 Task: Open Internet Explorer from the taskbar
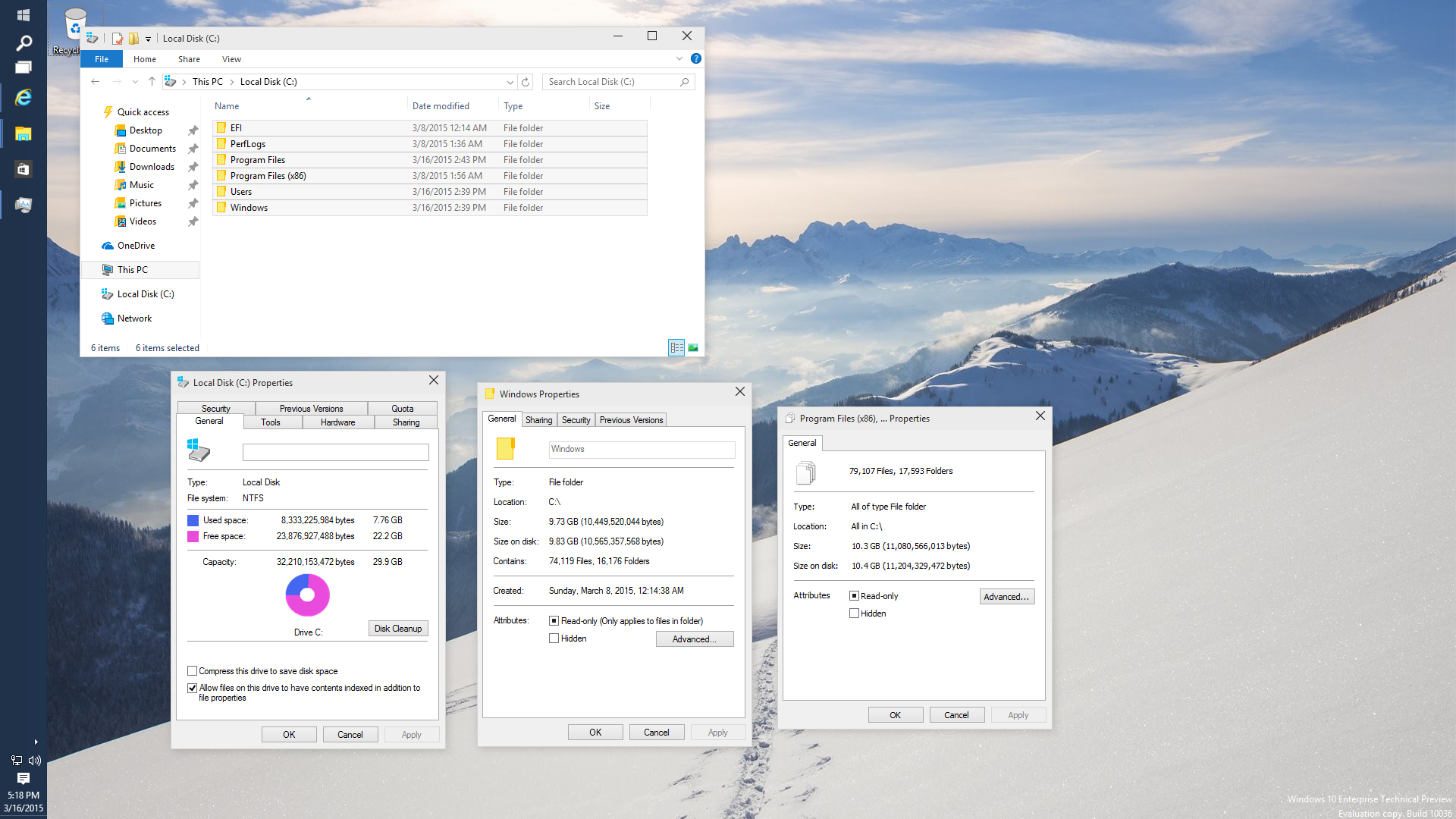23,98
